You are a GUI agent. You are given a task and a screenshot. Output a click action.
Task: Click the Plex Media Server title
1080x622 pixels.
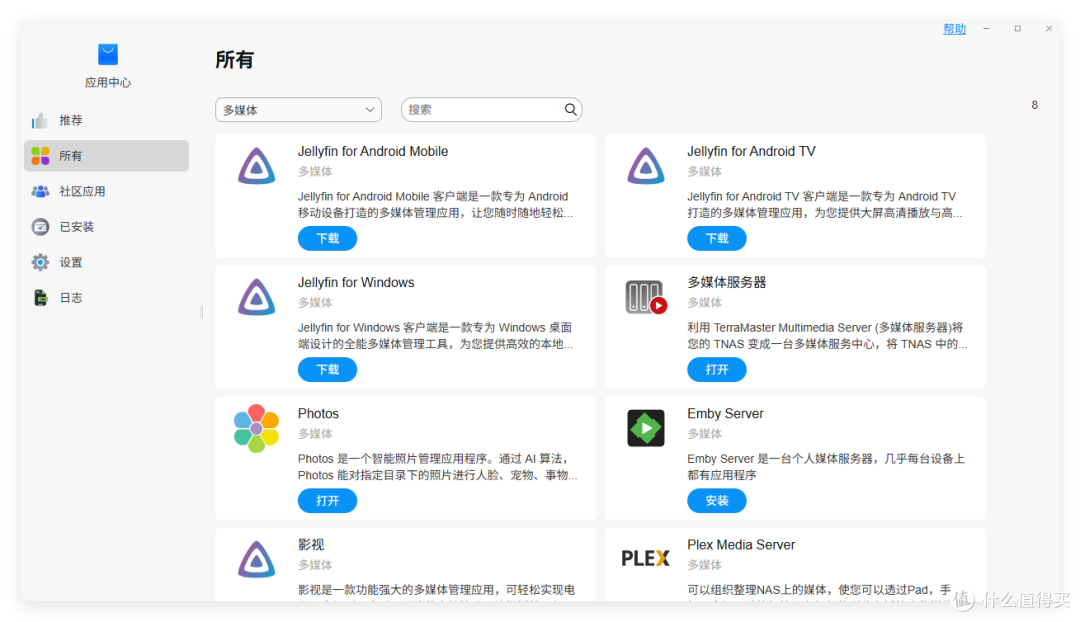741,545
